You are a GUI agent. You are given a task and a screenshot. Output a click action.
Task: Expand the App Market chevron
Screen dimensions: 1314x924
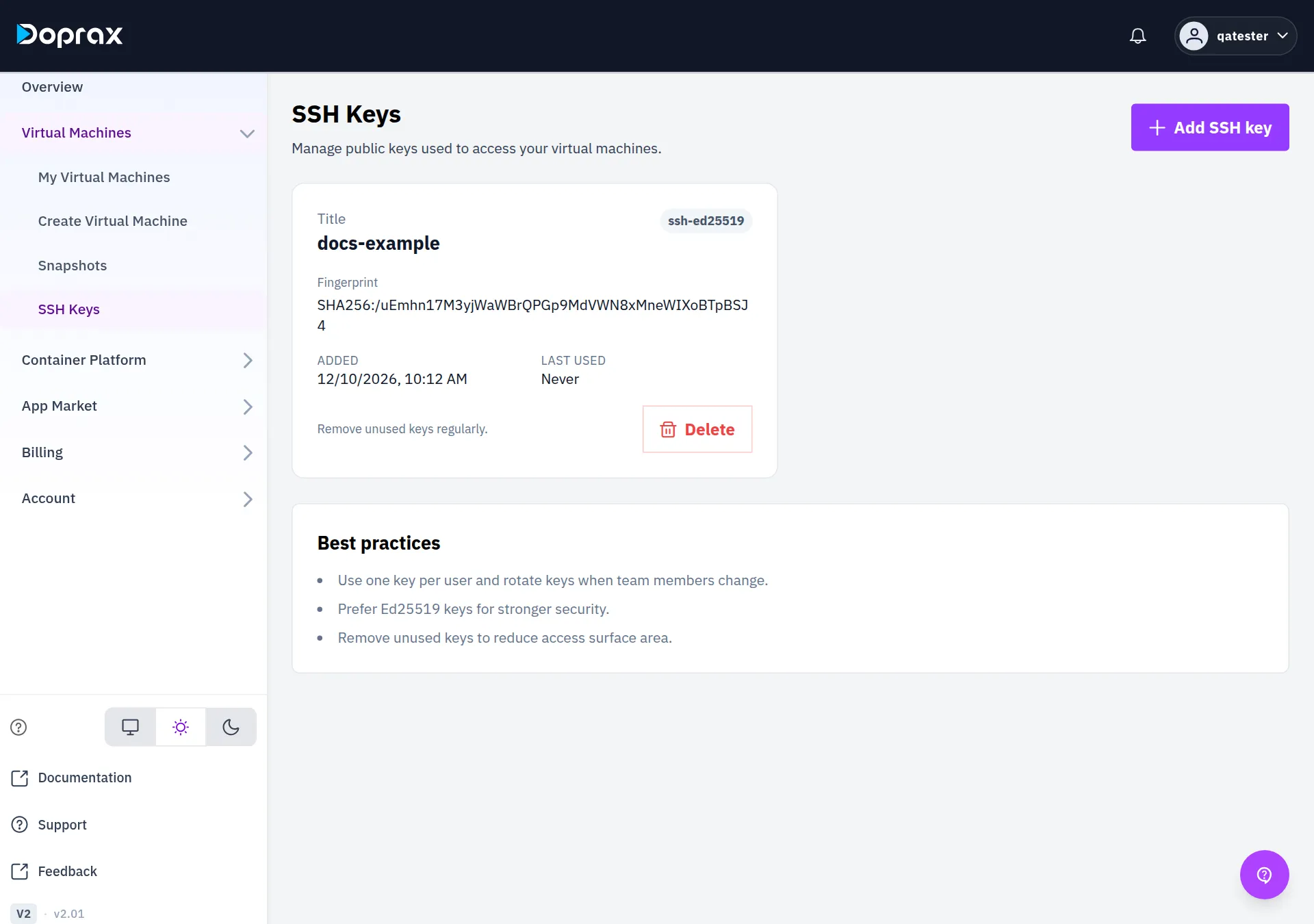248,407
